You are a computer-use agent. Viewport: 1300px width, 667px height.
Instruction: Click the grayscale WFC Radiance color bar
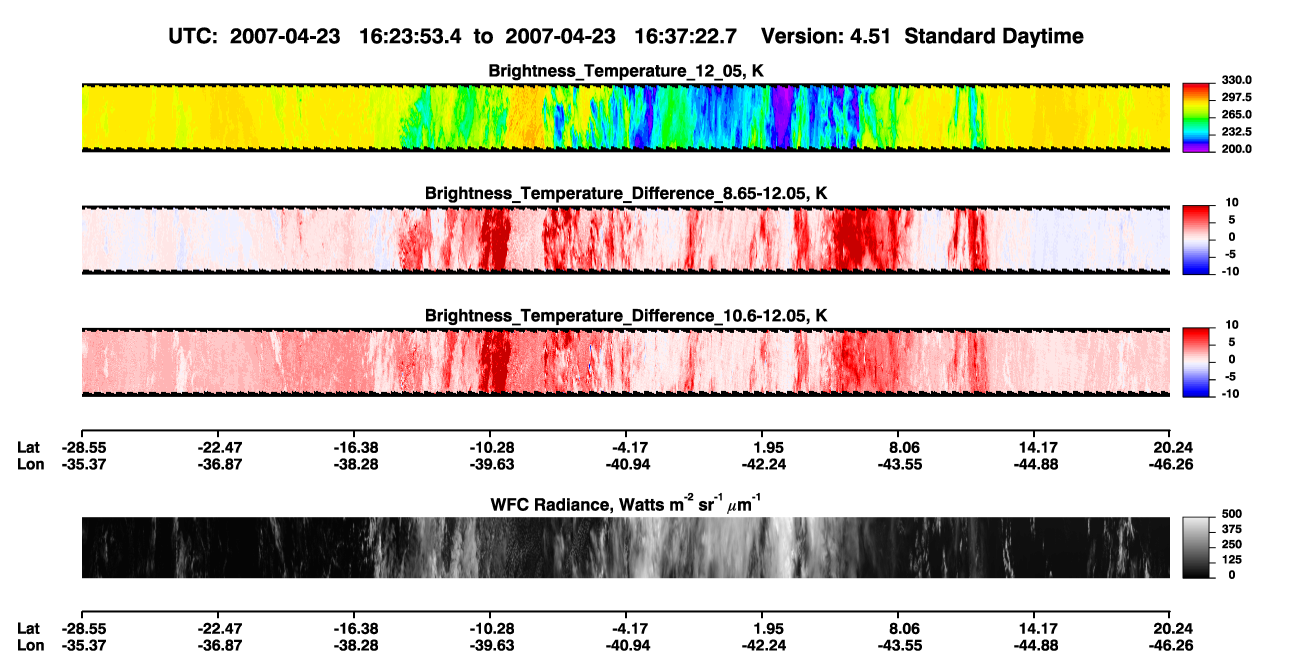(x=1196, y=547)
